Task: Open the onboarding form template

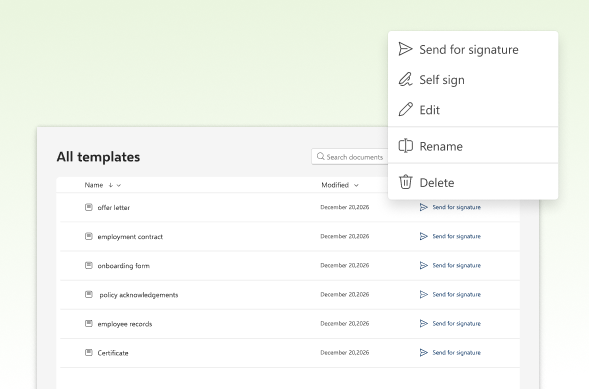Action: pyautogui.click(x=124, y=266)
